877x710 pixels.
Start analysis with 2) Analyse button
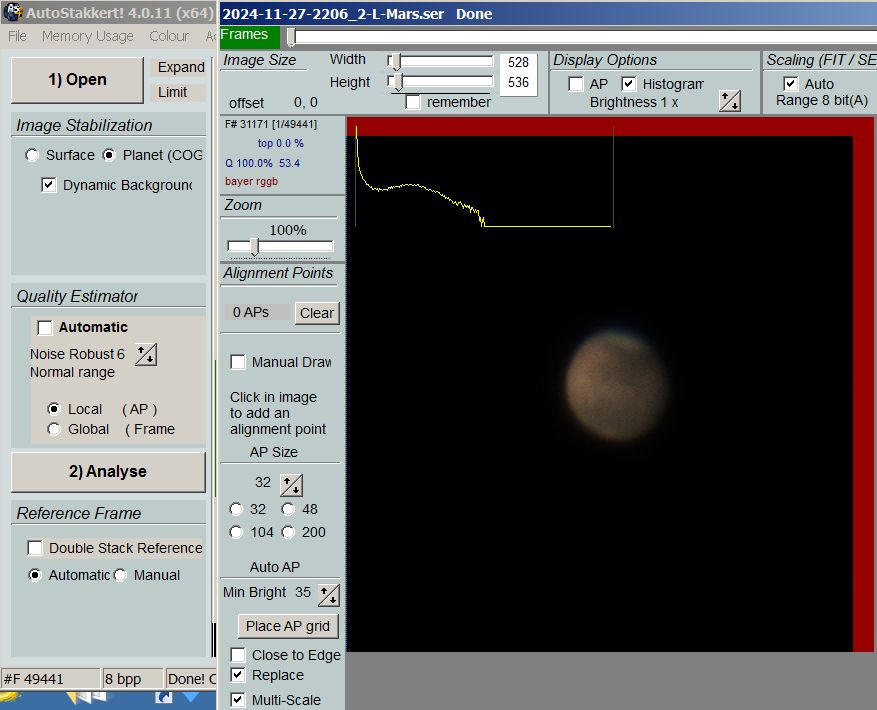click(x=107, y=472)
